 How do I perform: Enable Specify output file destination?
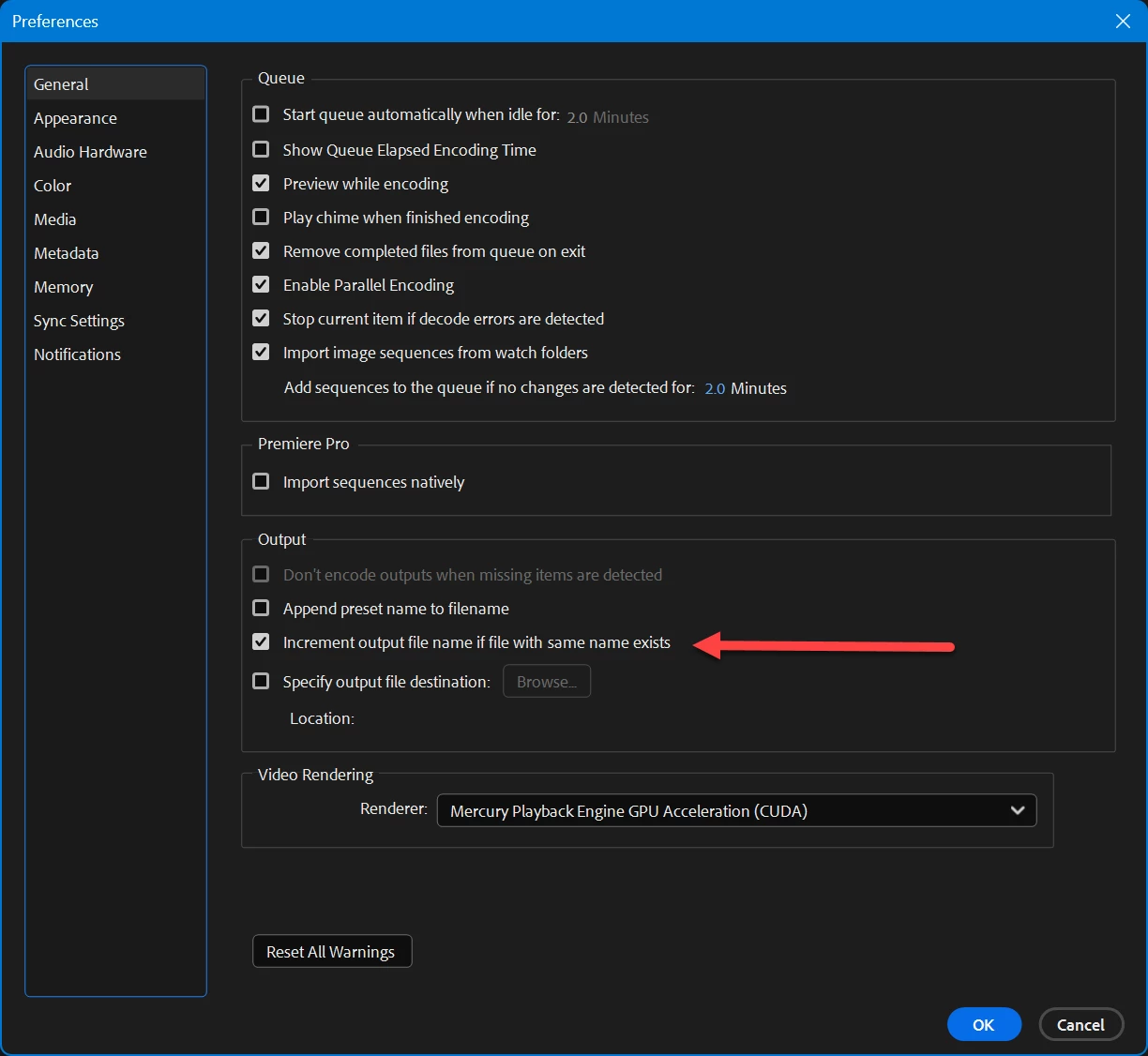click(261, 681)
